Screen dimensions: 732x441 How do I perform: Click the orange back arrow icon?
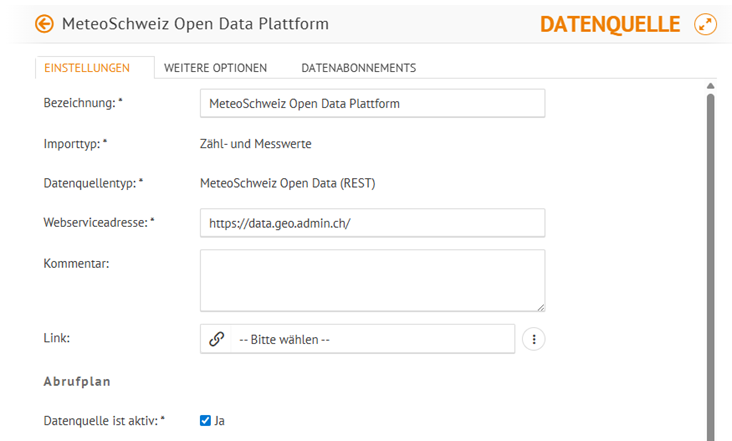44,24
